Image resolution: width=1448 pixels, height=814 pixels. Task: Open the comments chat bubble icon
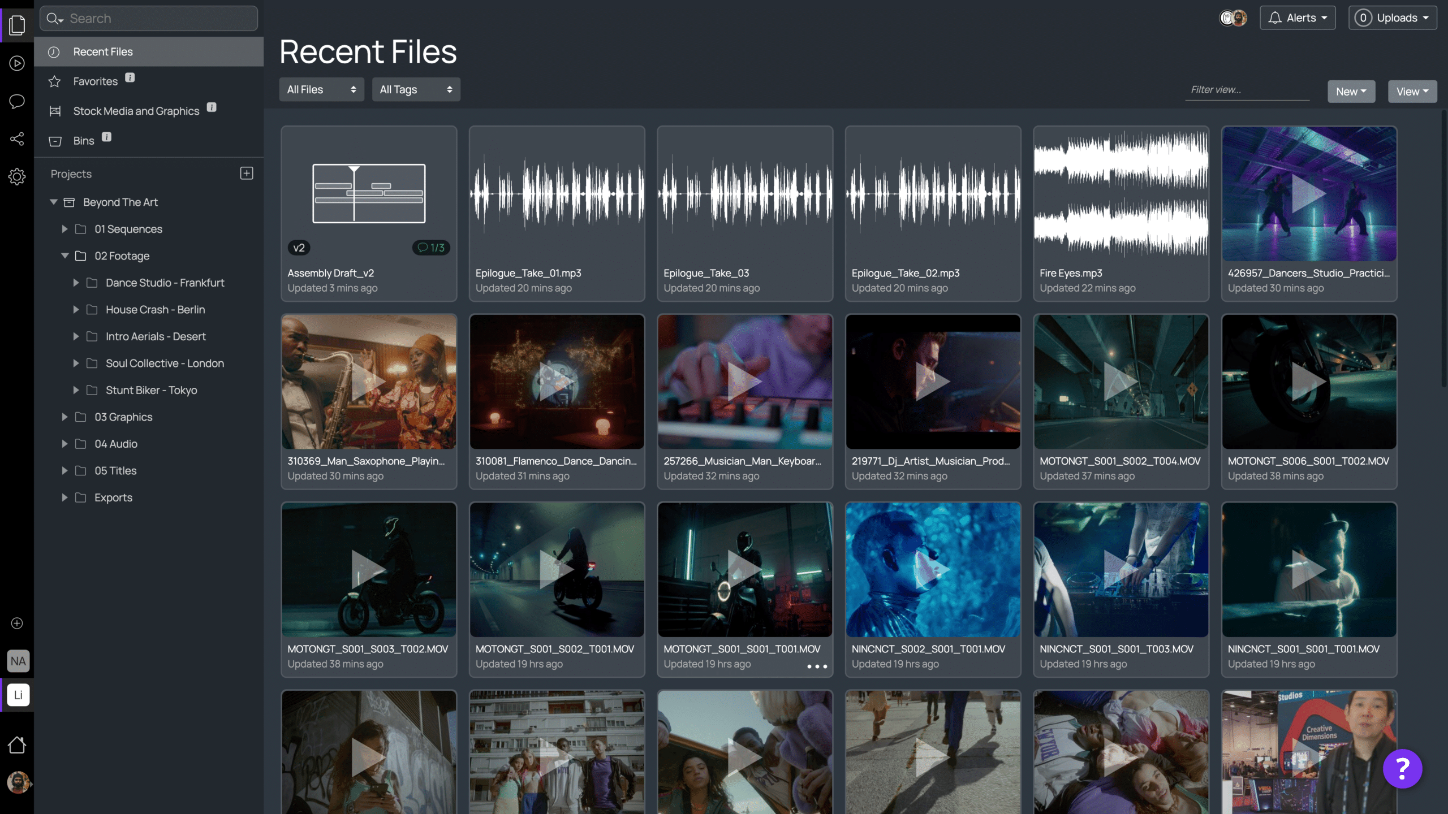[17, 101]
